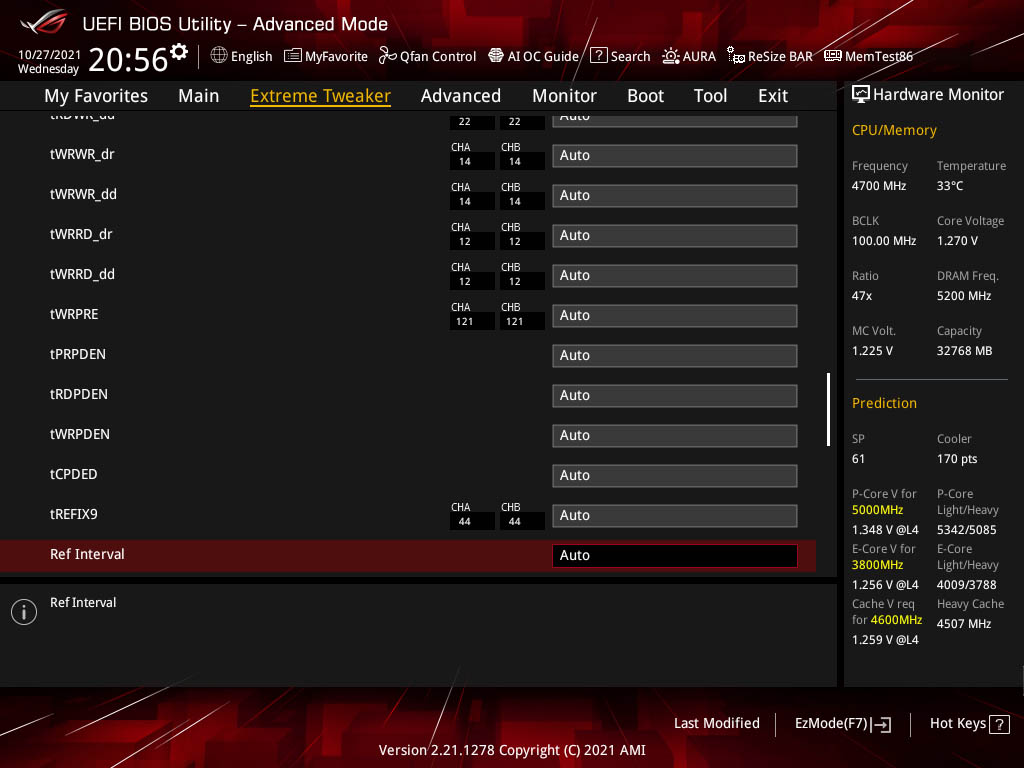Image resolution: width=1024 pixels, height=768 pixels.
Task: Click the Ref Interval Auto value field
Action: click(675, 556)
